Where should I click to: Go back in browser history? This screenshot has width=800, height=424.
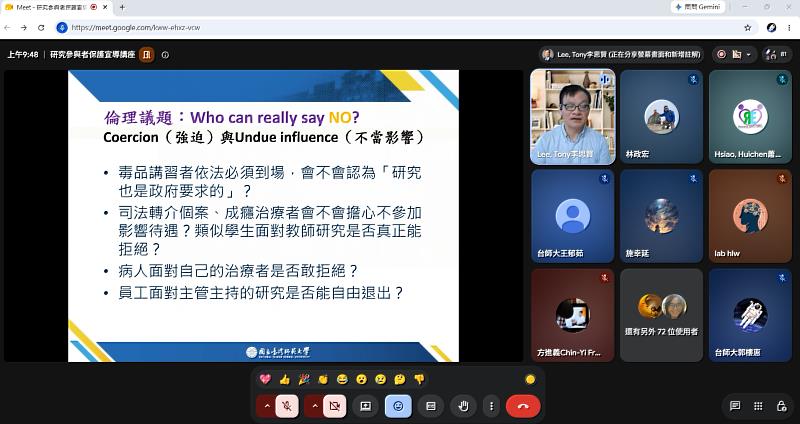(x=8, y=28)
